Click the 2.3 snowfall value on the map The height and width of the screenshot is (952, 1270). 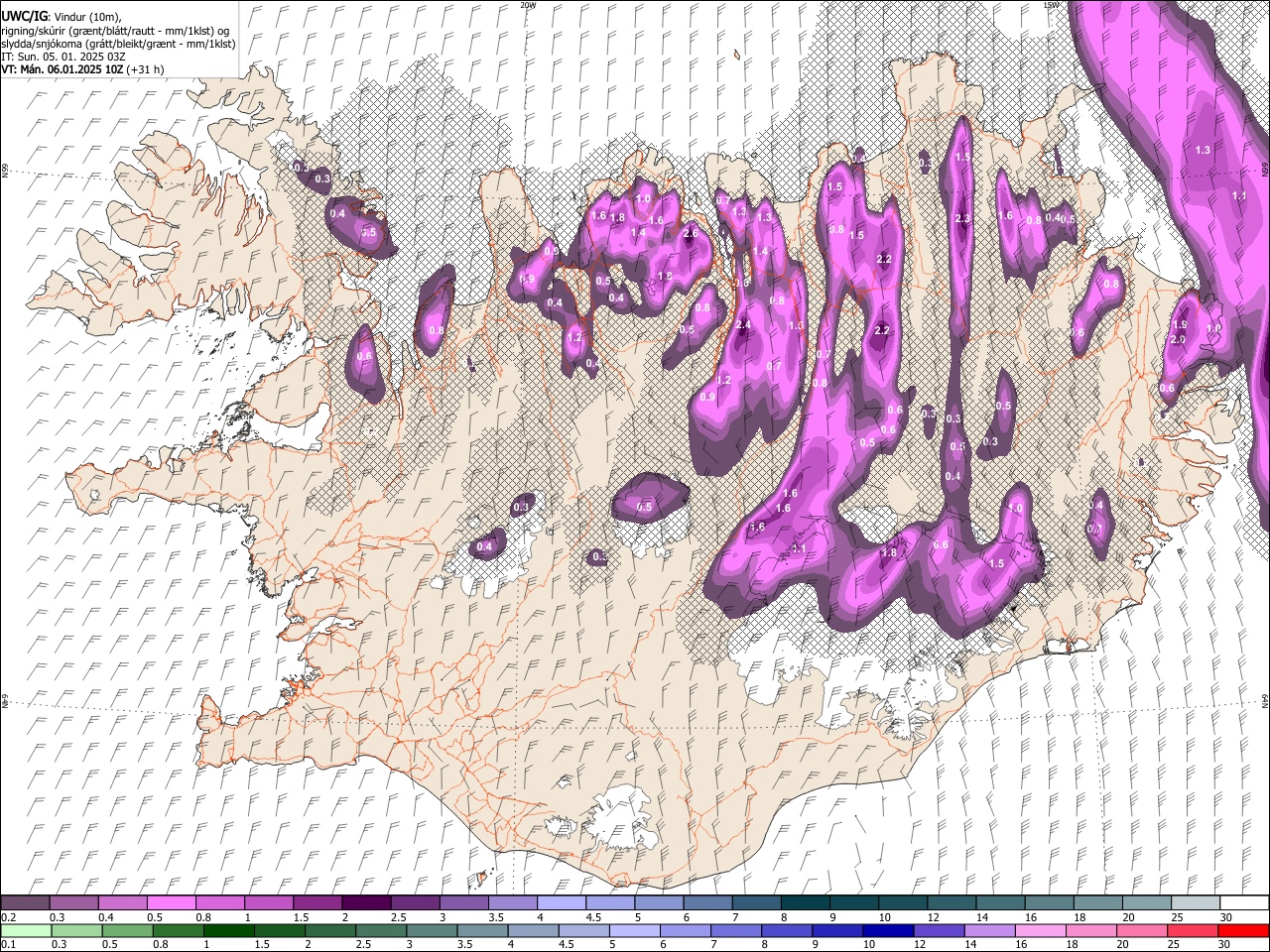pos(961,218)
